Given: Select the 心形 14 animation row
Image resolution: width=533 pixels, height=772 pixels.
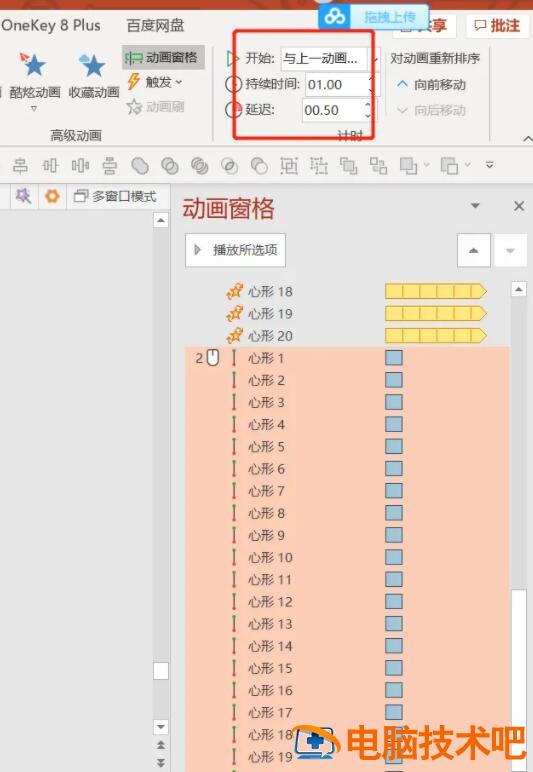Looking at the screenshot, I should [347, 646].
